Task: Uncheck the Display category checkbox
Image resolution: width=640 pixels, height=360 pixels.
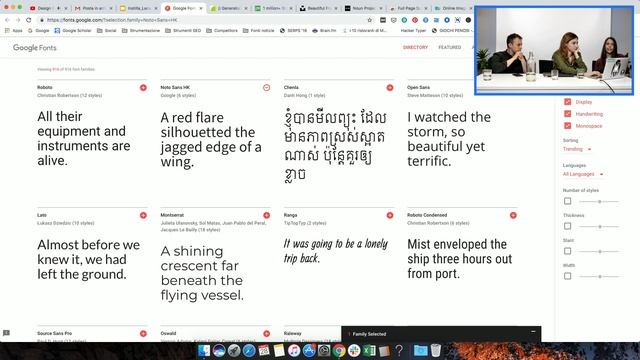Action: 567,102
